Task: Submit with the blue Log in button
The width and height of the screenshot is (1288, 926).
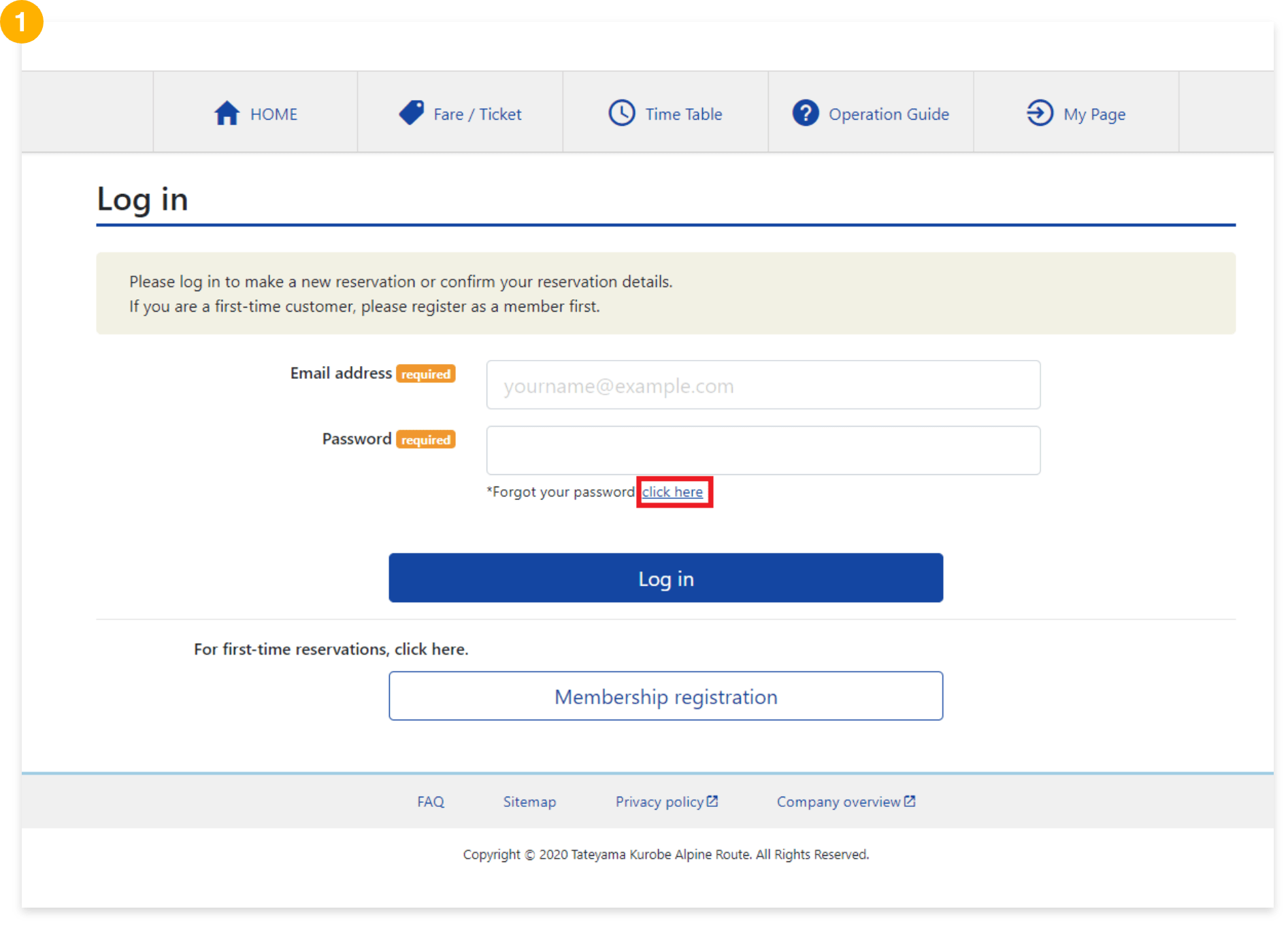Action: click(x=665, y=578)
